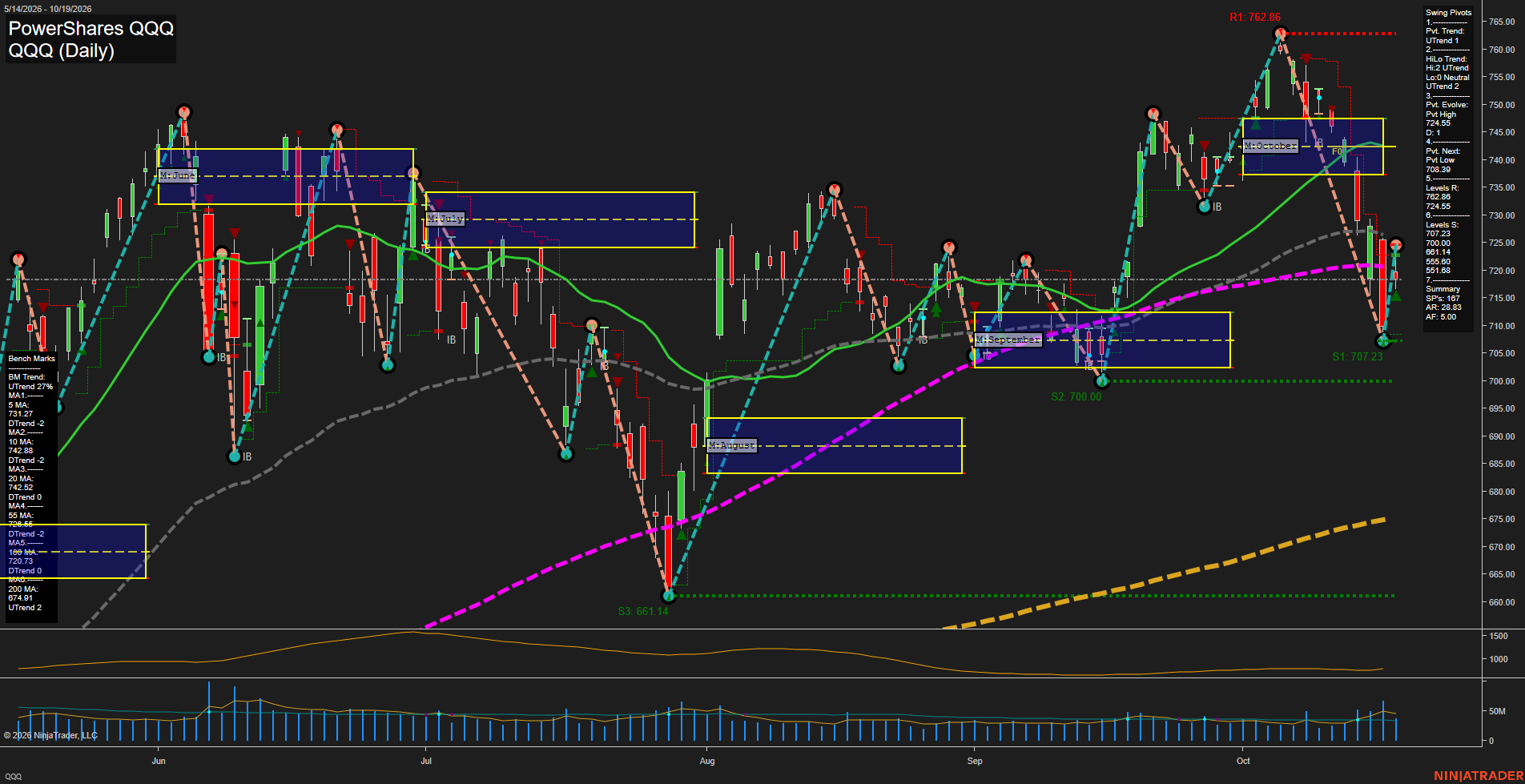The height and width of the screenshot is (784, 1525).
Task: Click the 5/14/2026 - 10/19/2026 date range
Action: tap(48, 9)
